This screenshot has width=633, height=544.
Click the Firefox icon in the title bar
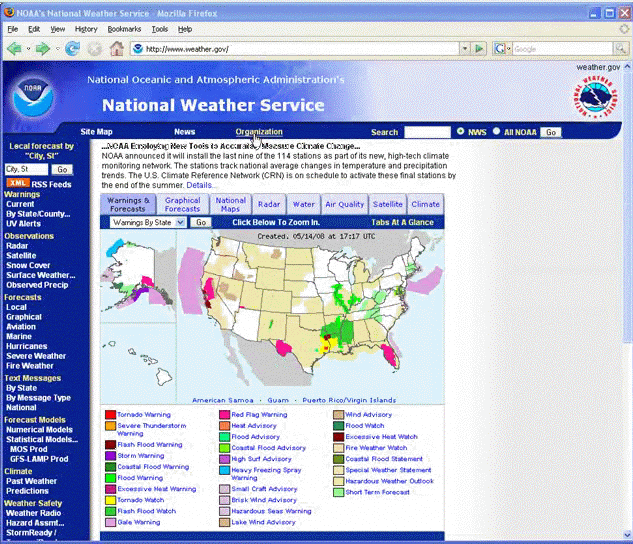9,13
